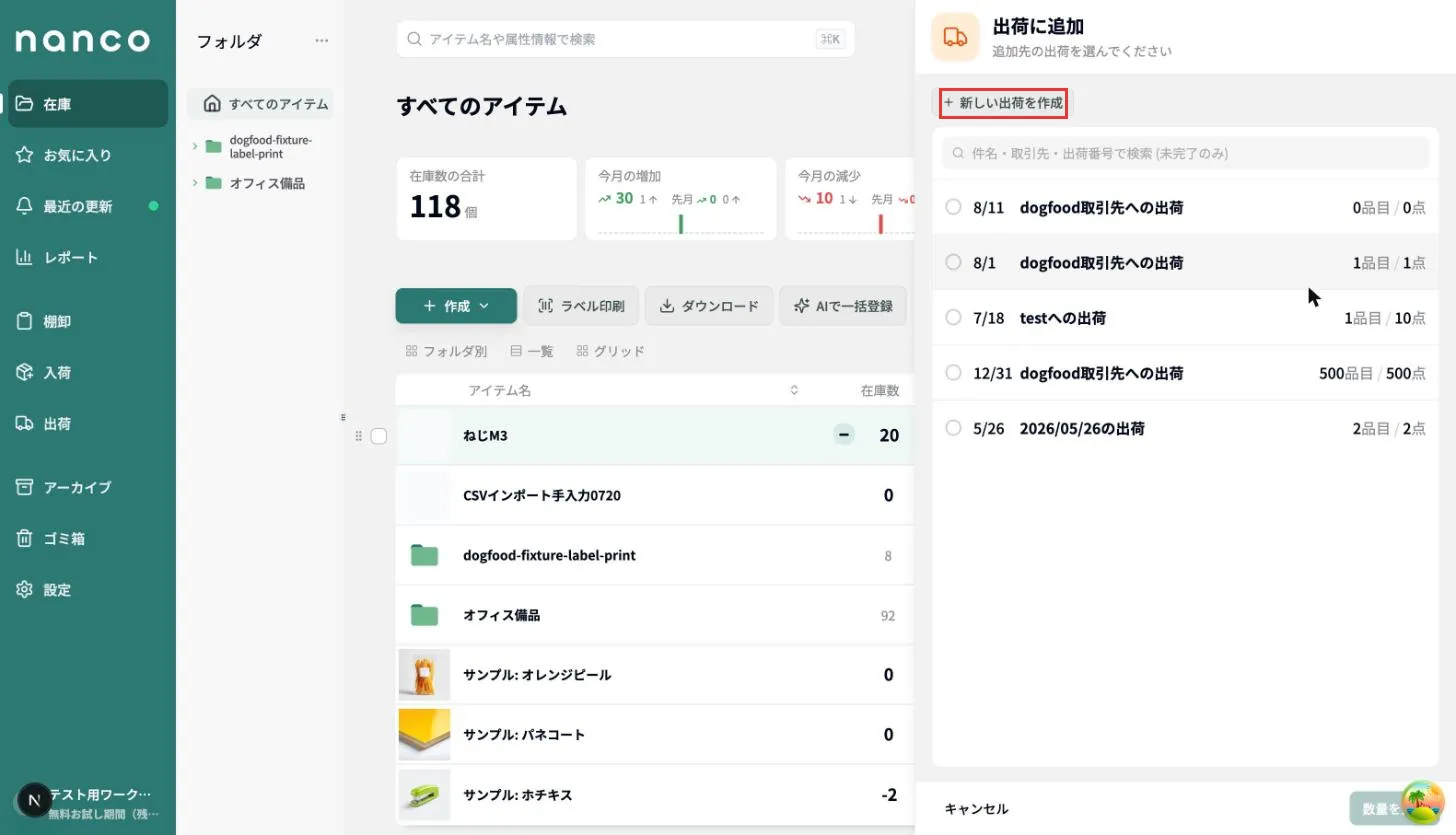Viewport: 1456px width, 835px height.
Task: Select the 5/26 2026/05/26の出荷 radio button
Action: point(953,428)
